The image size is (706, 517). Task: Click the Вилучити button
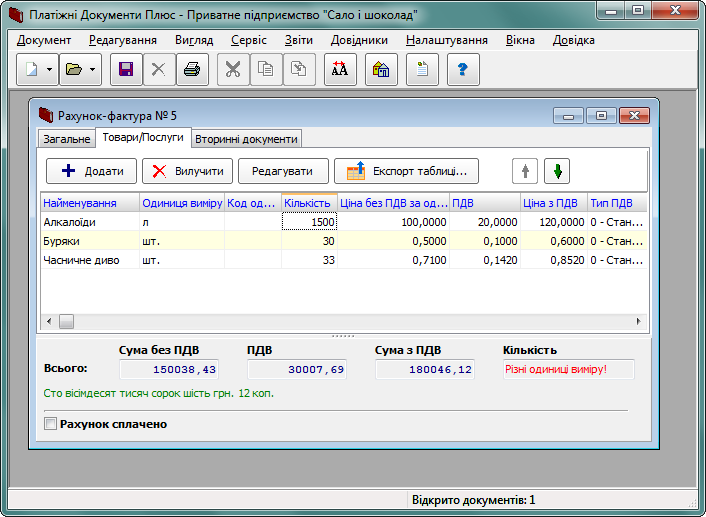tap(187, 171)
